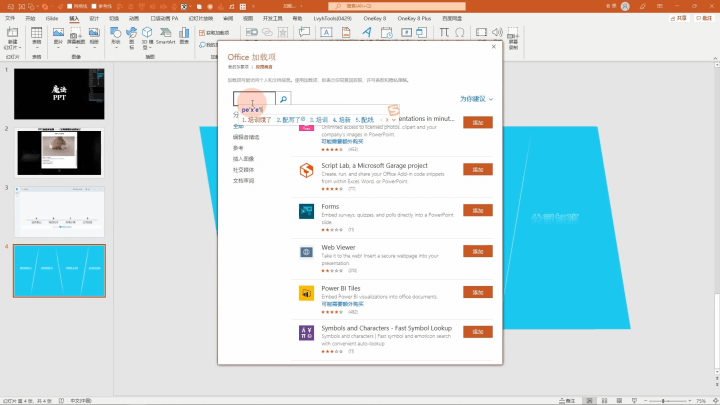The height and width of the screenshot is (405, 720).
Task: Click the Comments (批注) button at top right
Action: tap(704, 18)
